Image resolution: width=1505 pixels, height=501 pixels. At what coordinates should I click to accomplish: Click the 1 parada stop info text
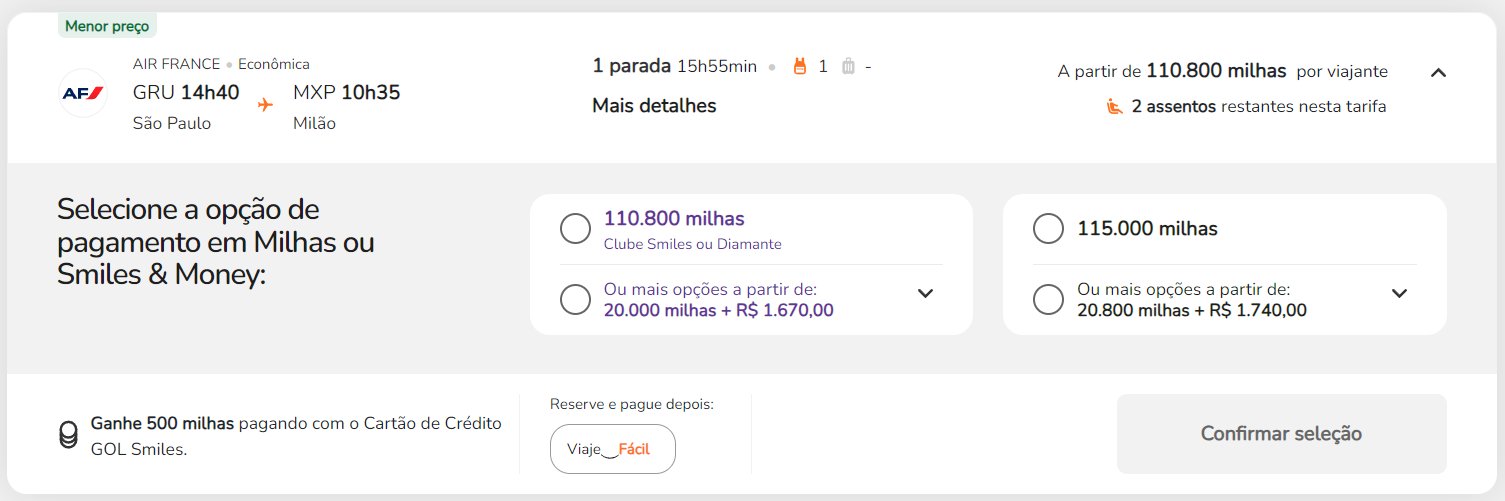[x=631, y=66]
